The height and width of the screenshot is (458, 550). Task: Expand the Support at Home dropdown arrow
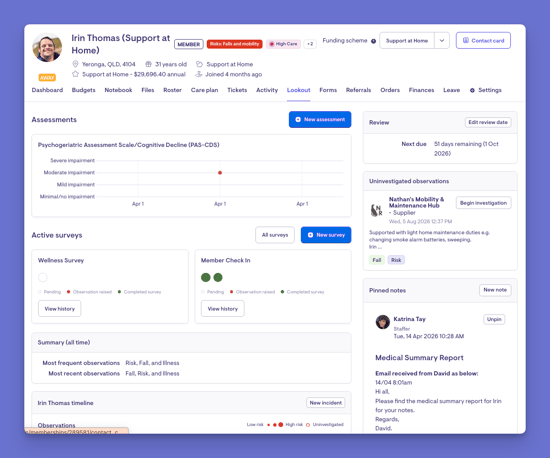tap(442, 40)
